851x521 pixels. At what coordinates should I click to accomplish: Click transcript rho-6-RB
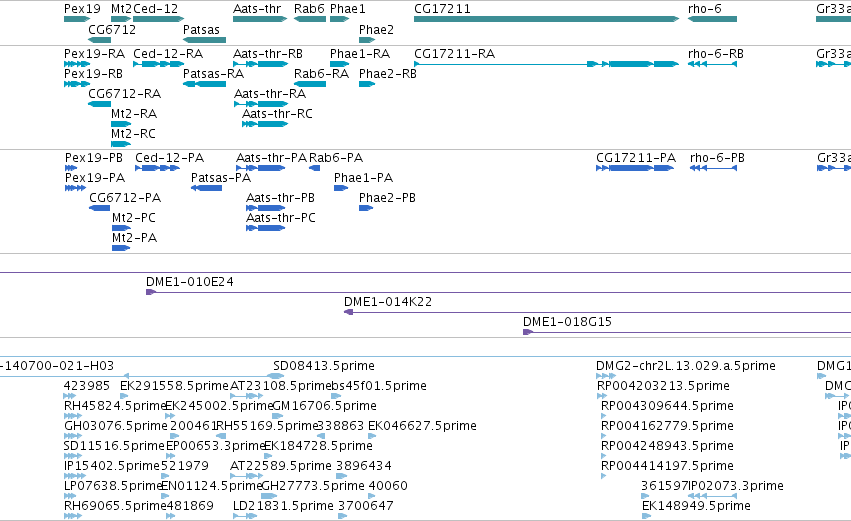716,54
